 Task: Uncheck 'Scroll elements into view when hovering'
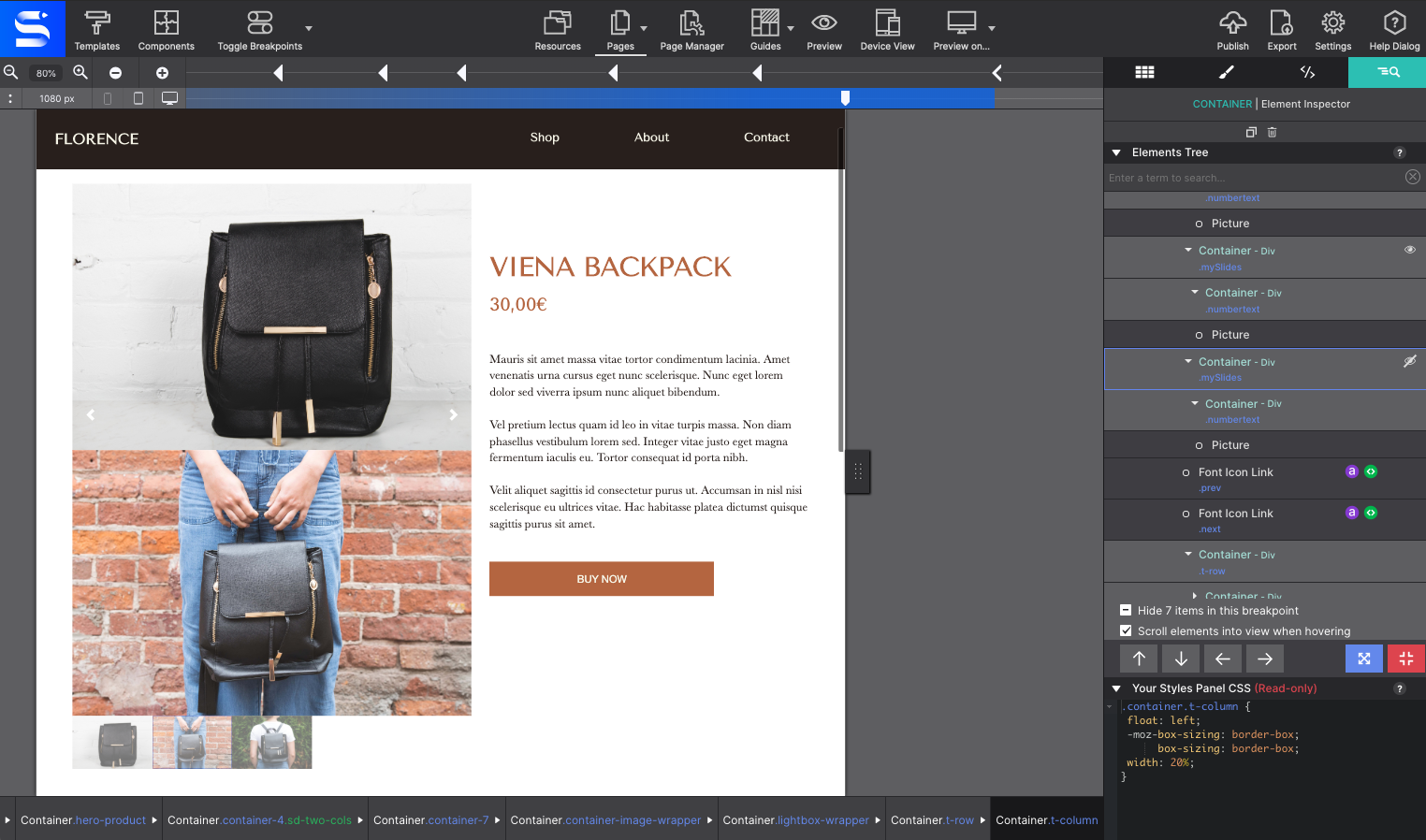(1126, 631)
